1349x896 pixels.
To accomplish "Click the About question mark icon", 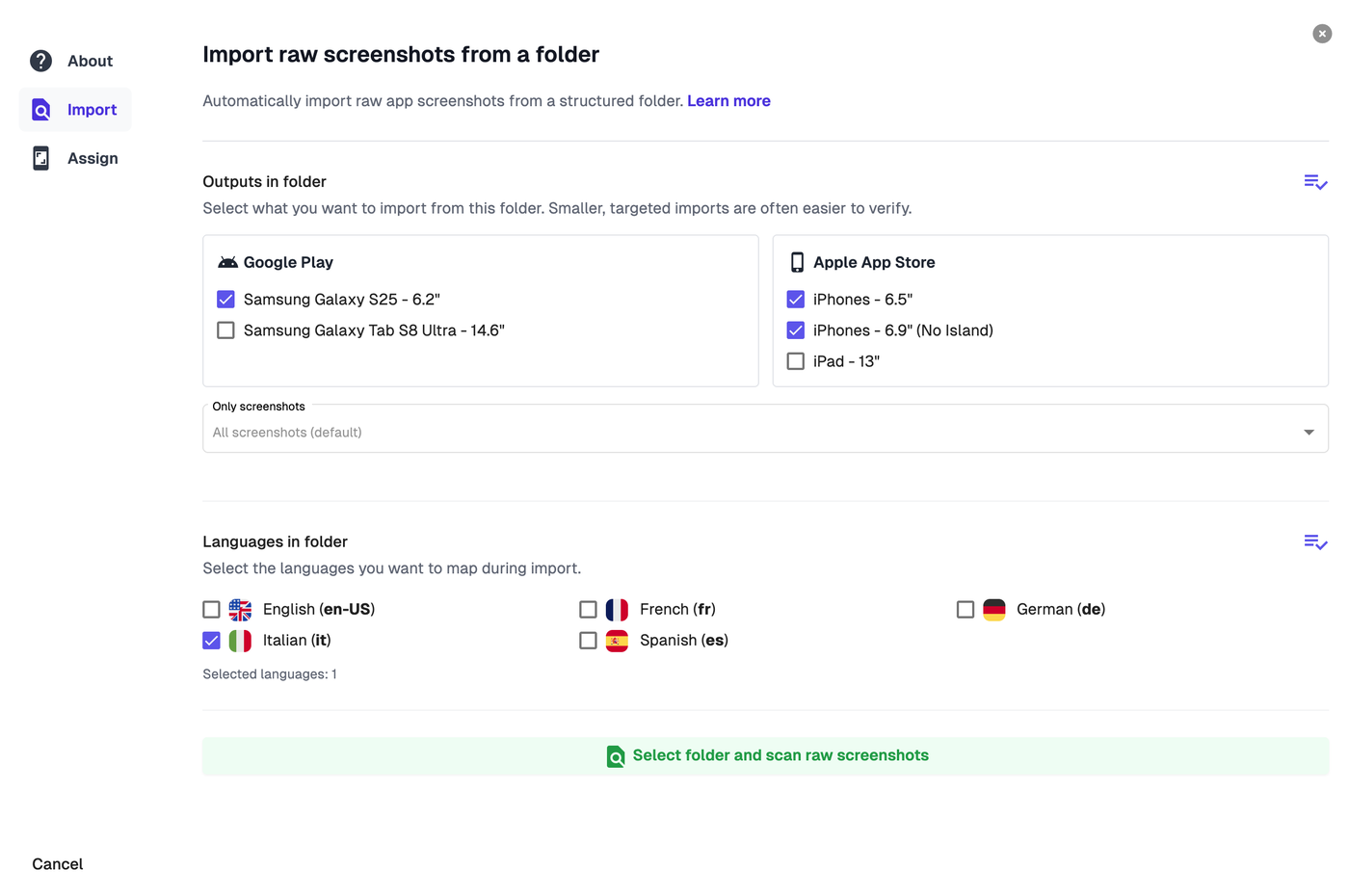I will click(x=40, y=61).
